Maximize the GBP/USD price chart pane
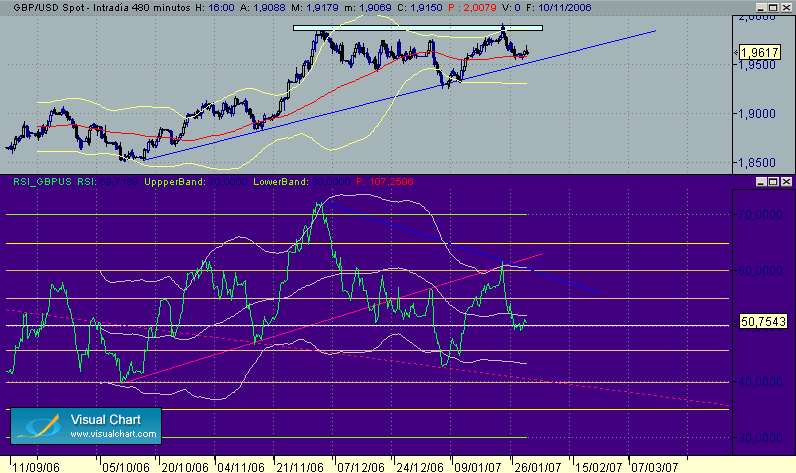The image size is (796, 473). coord(773,8)
